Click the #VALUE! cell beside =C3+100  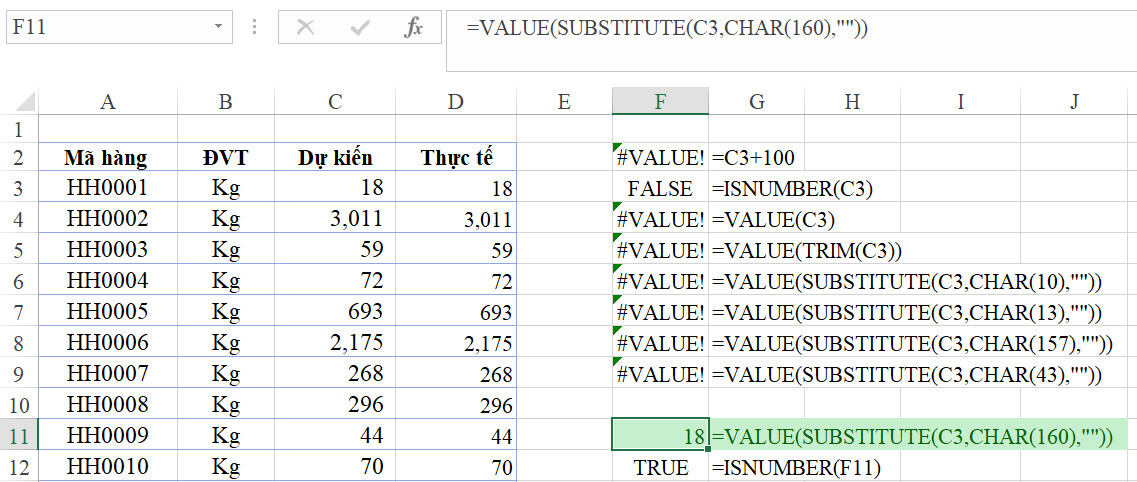[x=660, y=157]
